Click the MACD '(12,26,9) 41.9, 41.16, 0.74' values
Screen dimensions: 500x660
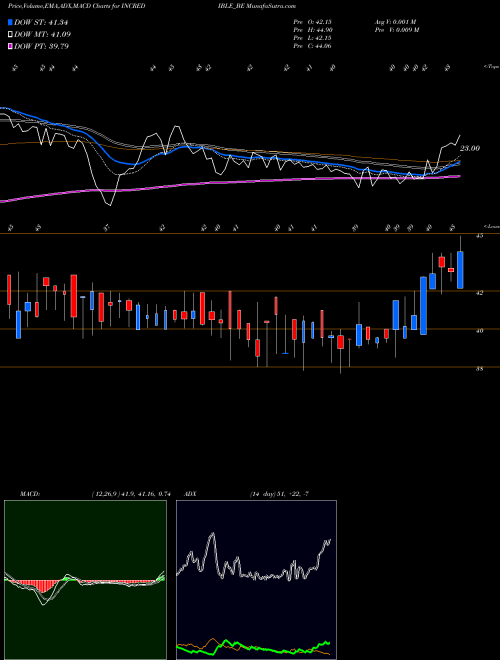(x=131, y=494)
